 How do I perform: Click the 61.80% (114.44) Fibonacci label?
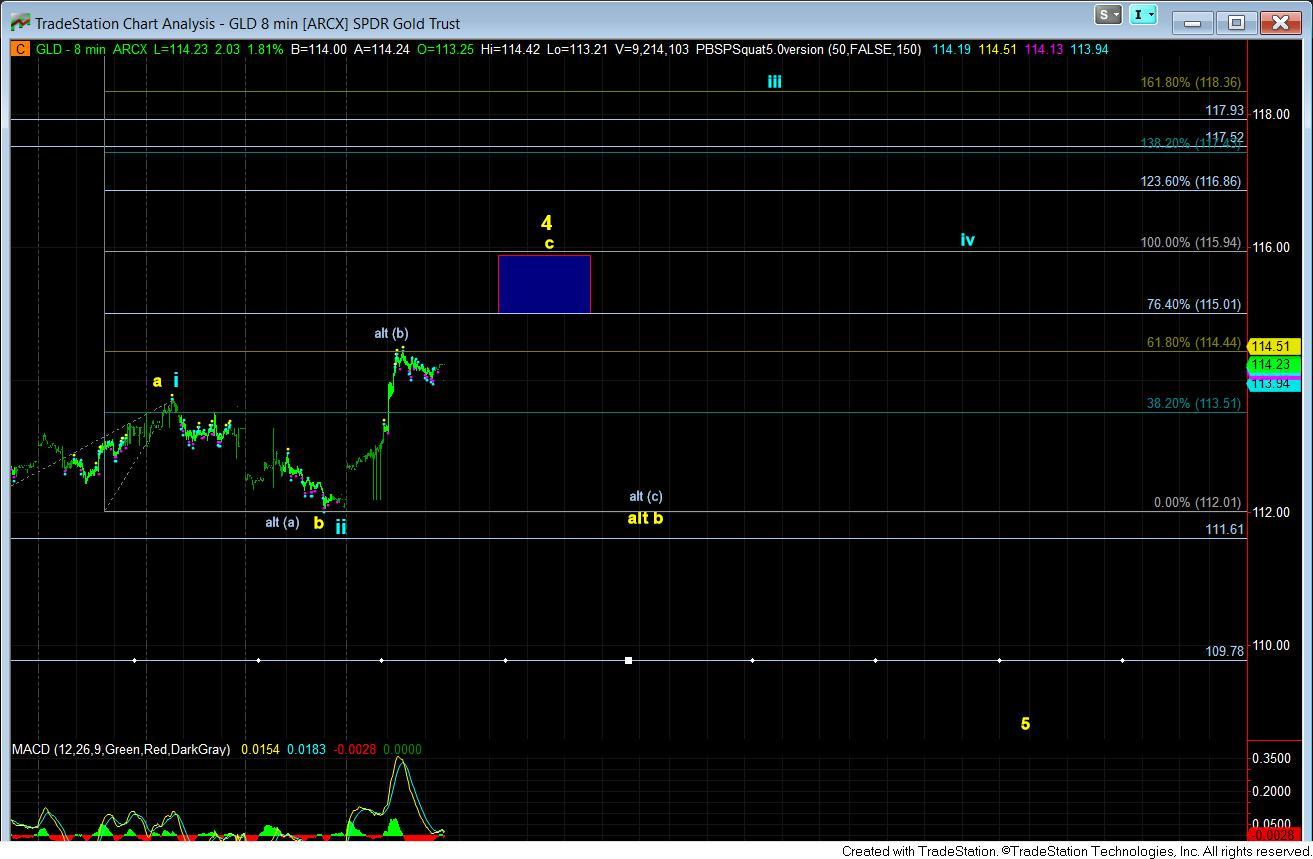click(1194, 342)
